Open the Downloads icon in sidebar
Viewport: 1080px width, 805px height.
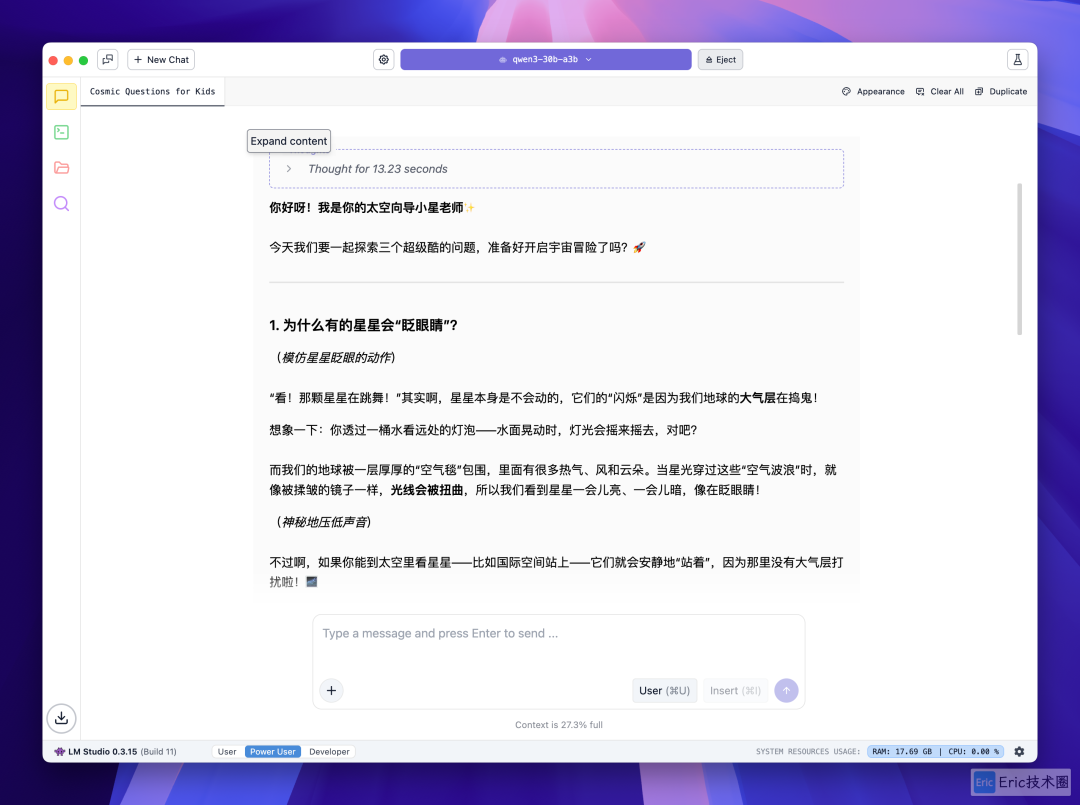point(61,718)
